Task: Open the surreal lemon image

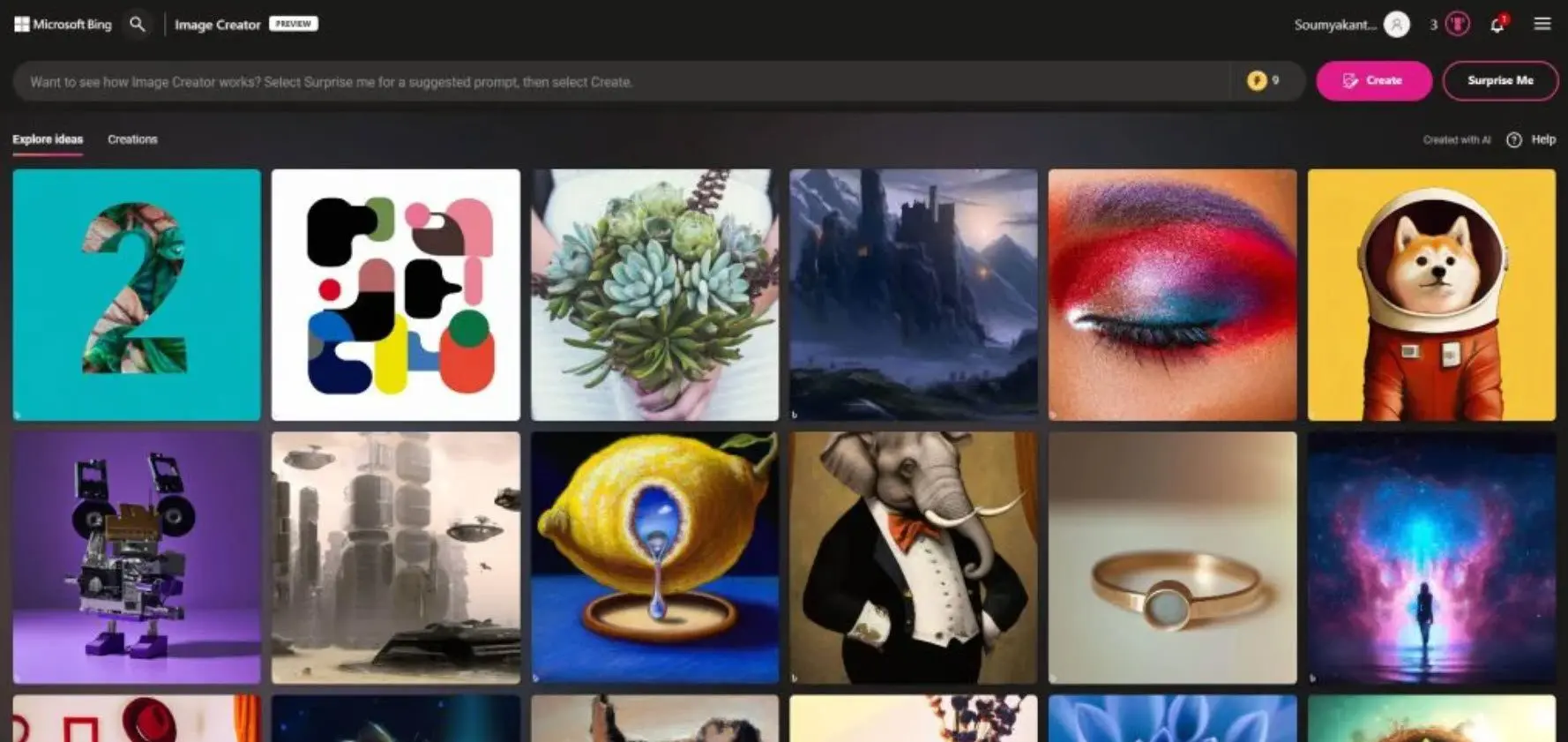Action: [x=654, y=558]
